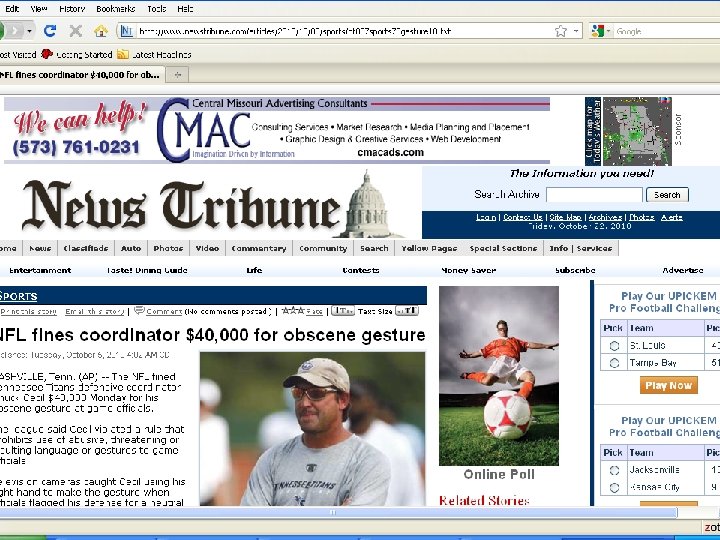Click the Stop loading X icon
Screen dimensions: 720x540
pos(75,31)
